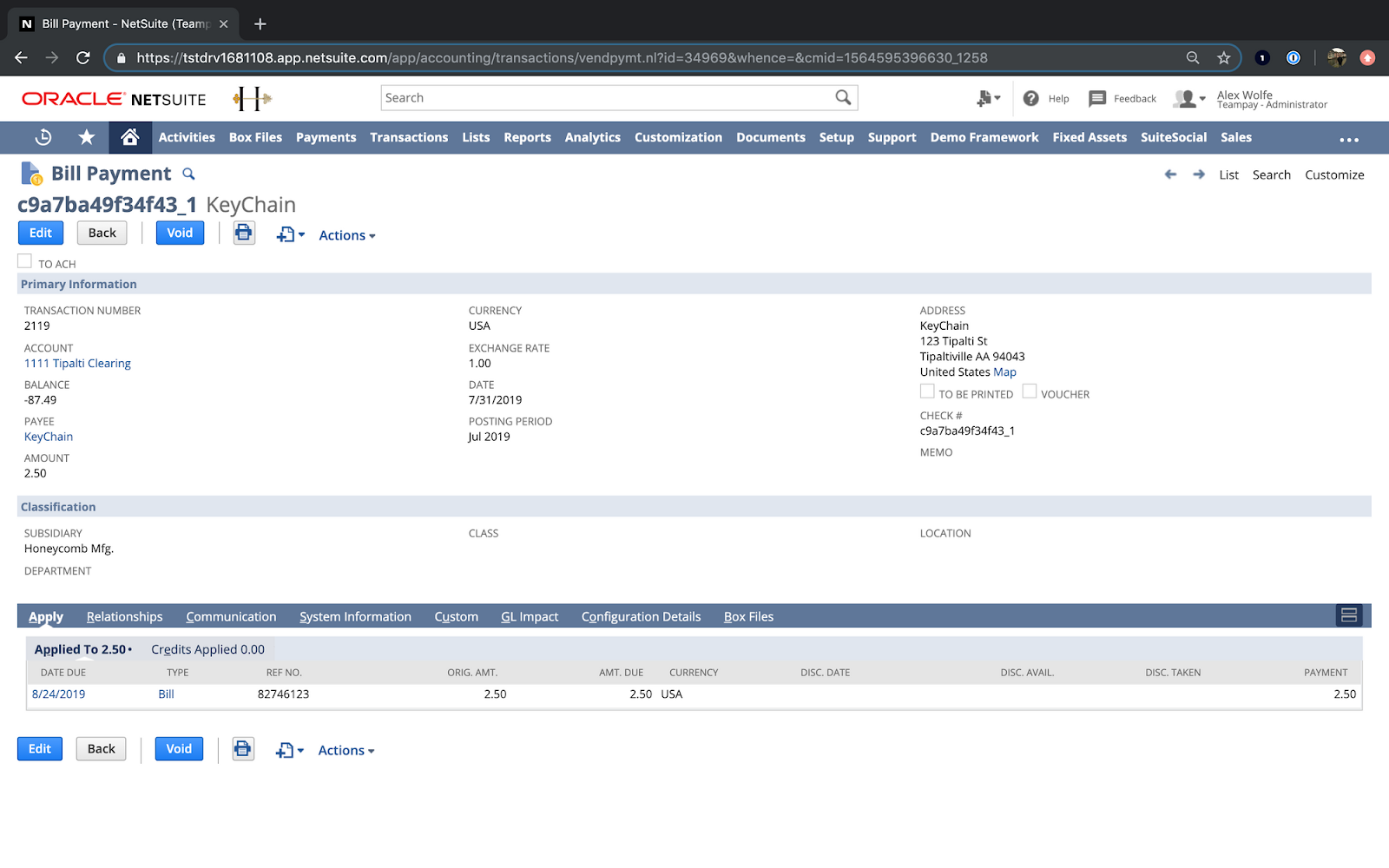This screenshot has width=1389, height=868.
Task: Switch to the Configuration Details tab
Action: (x=641, y=616)
